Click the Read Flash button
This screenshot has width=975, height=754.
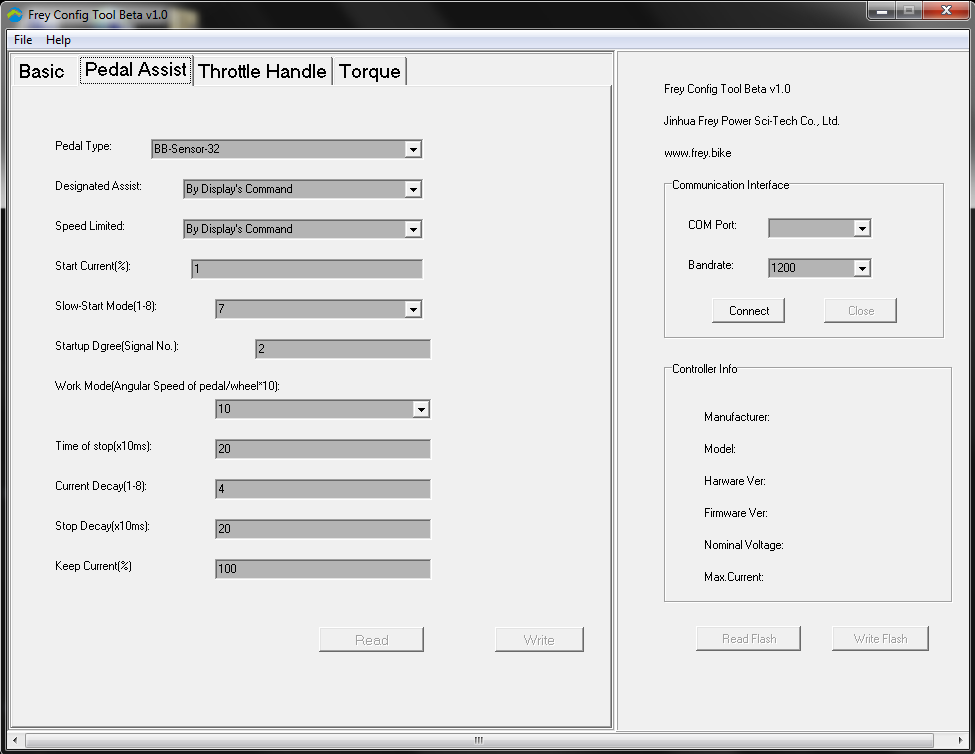click(748, 638)
